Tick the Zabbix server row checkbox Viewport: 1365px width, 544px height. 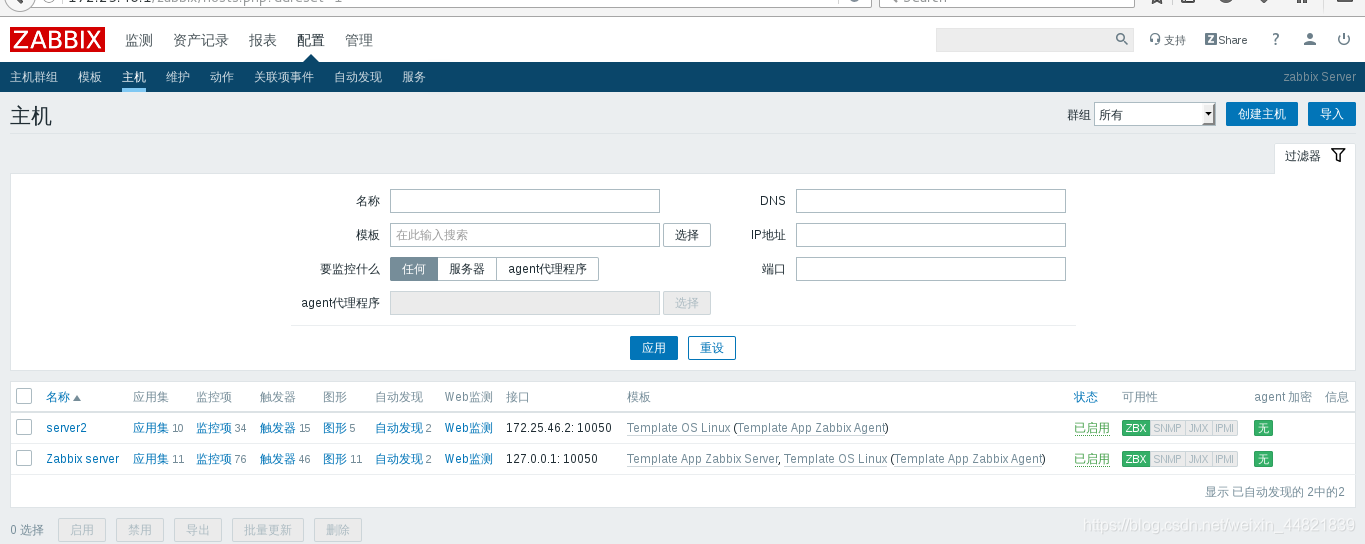24,458
